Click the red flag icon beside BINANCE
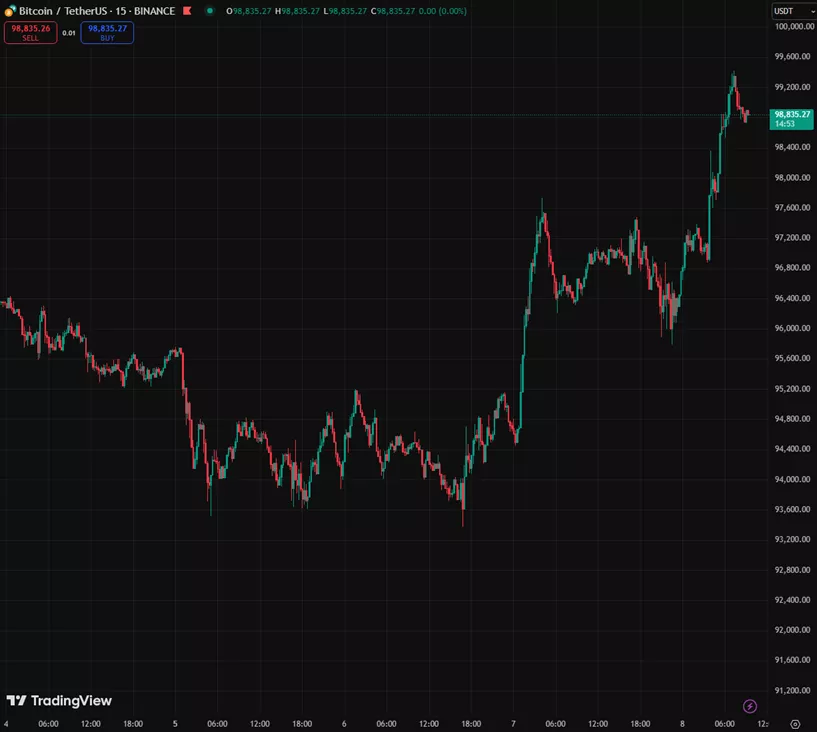The image size is (817, 732). (x=185, y=11)
